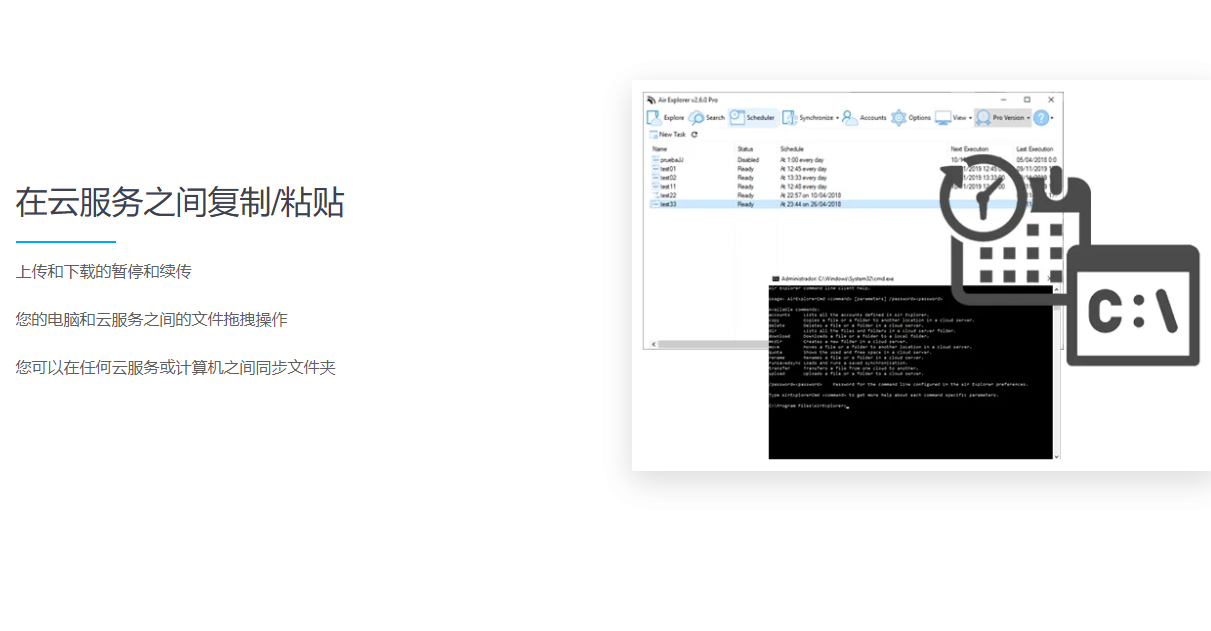
Task: Click the task icon of pruebaJJ
Action: coord(656,160)
